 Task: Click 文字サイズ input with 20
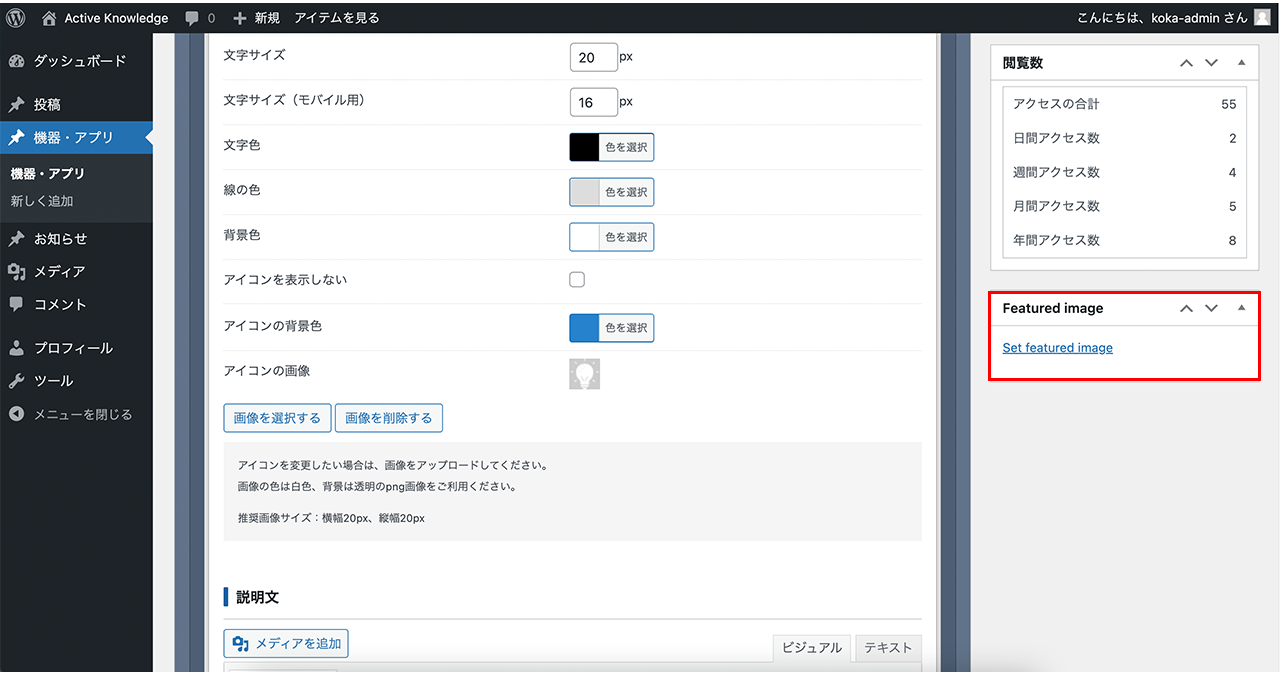point(594,57)
